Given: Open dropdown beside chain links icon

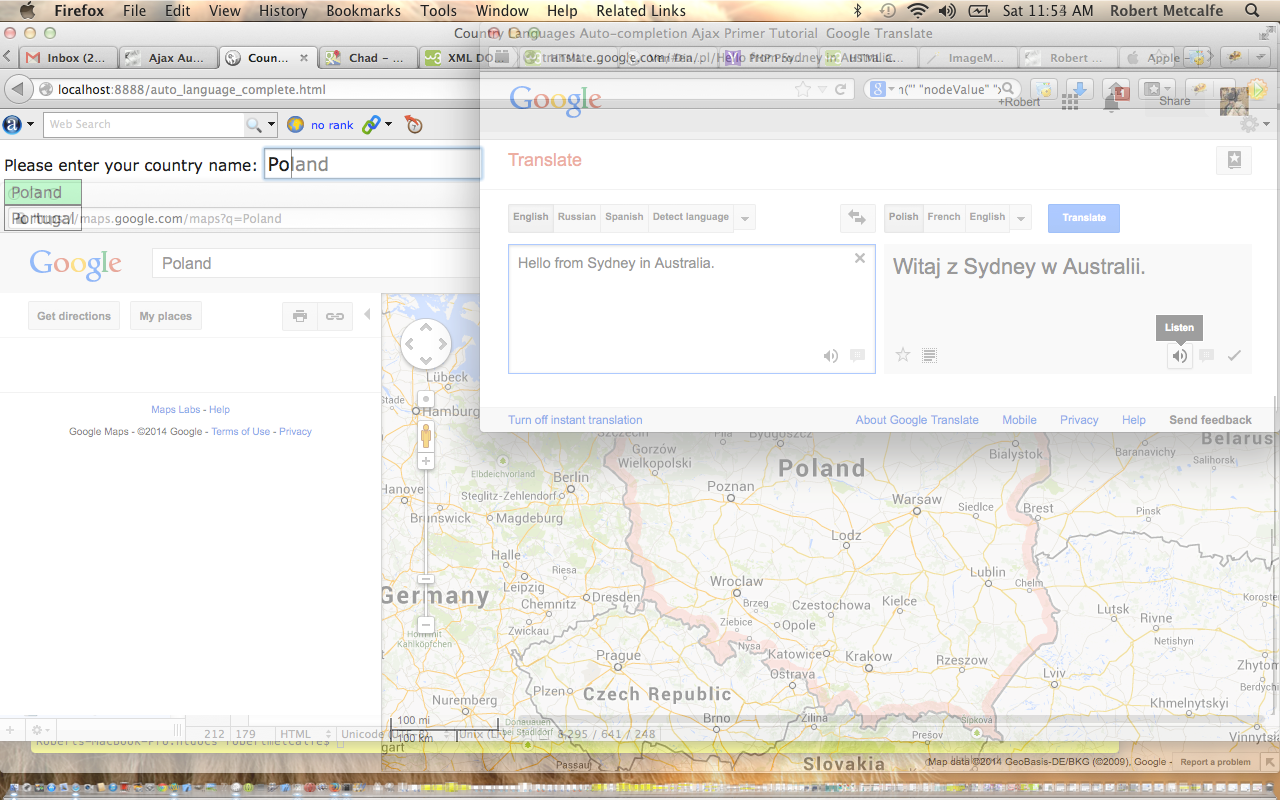Looking at the screenshot, I should tap(388, 125).
